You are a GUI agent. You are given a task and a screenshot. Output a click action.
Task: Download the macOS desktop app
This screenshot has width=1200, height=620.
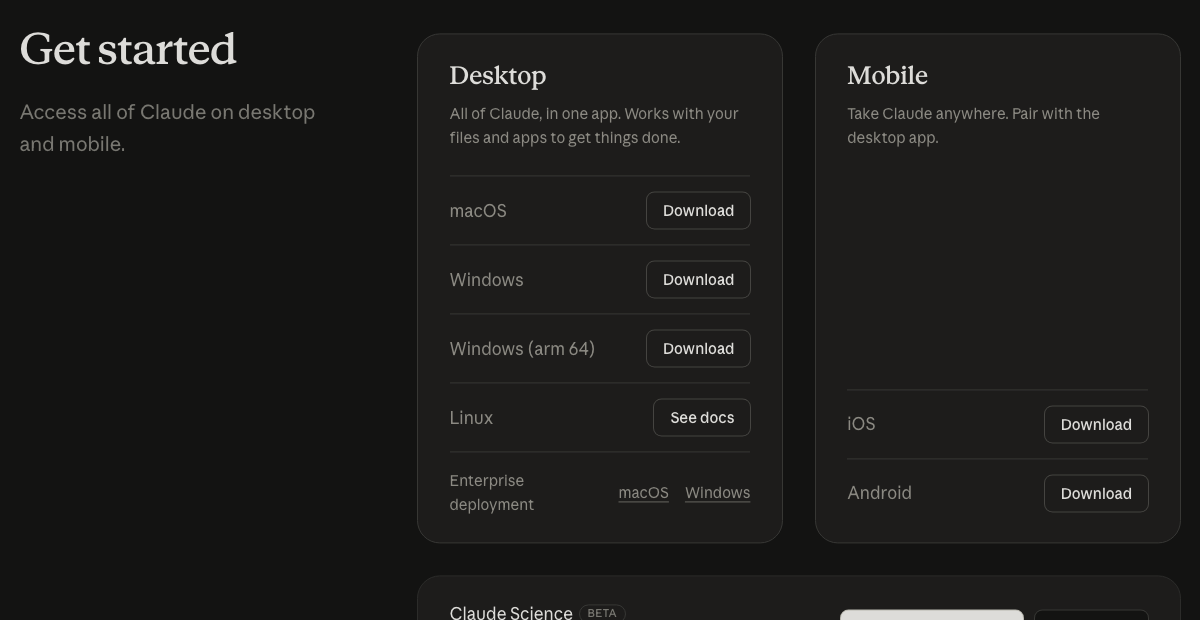(698, 210)
